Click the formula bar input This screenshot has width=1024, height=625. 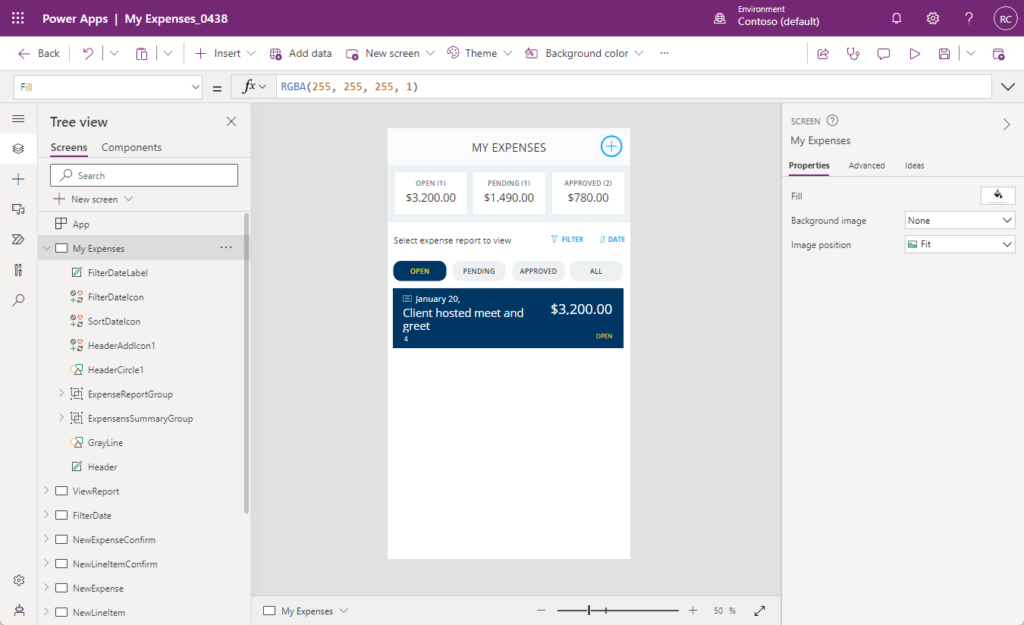[x=633, y=87]
